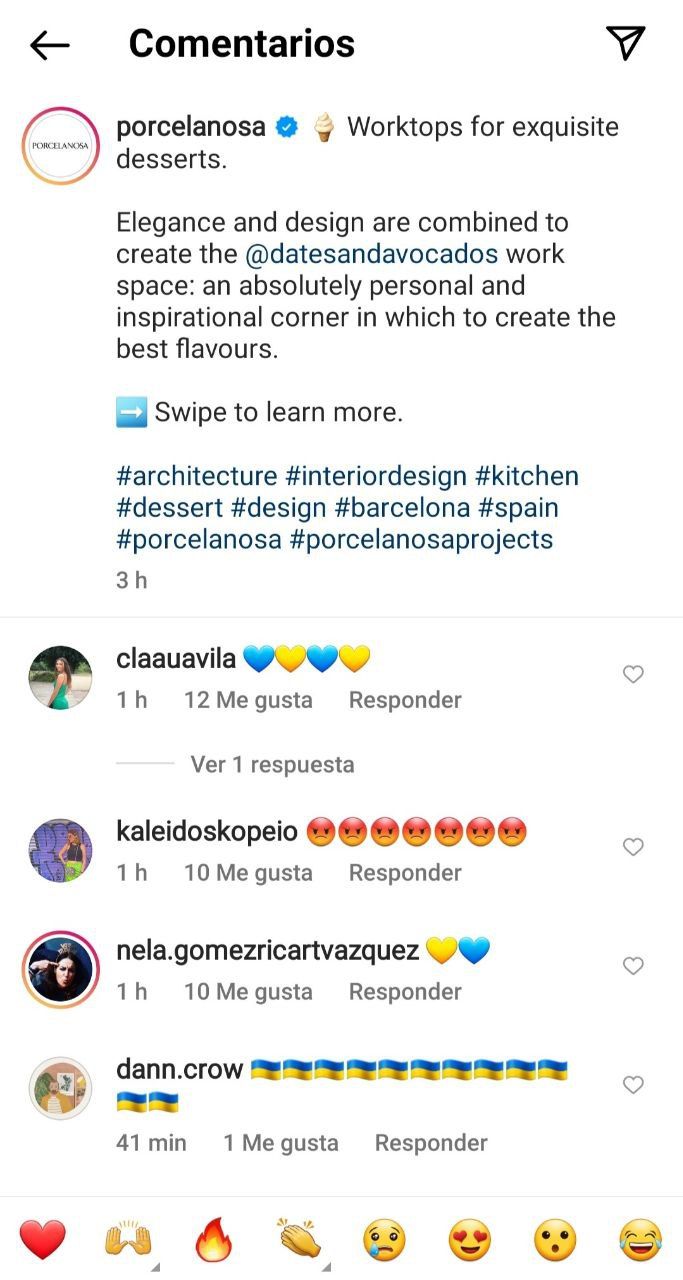The height and width of the screenshot is (1280, 683).
Task: Expand 'Ver 1 respuesta' replies
Action: click(x=272, y=764)
